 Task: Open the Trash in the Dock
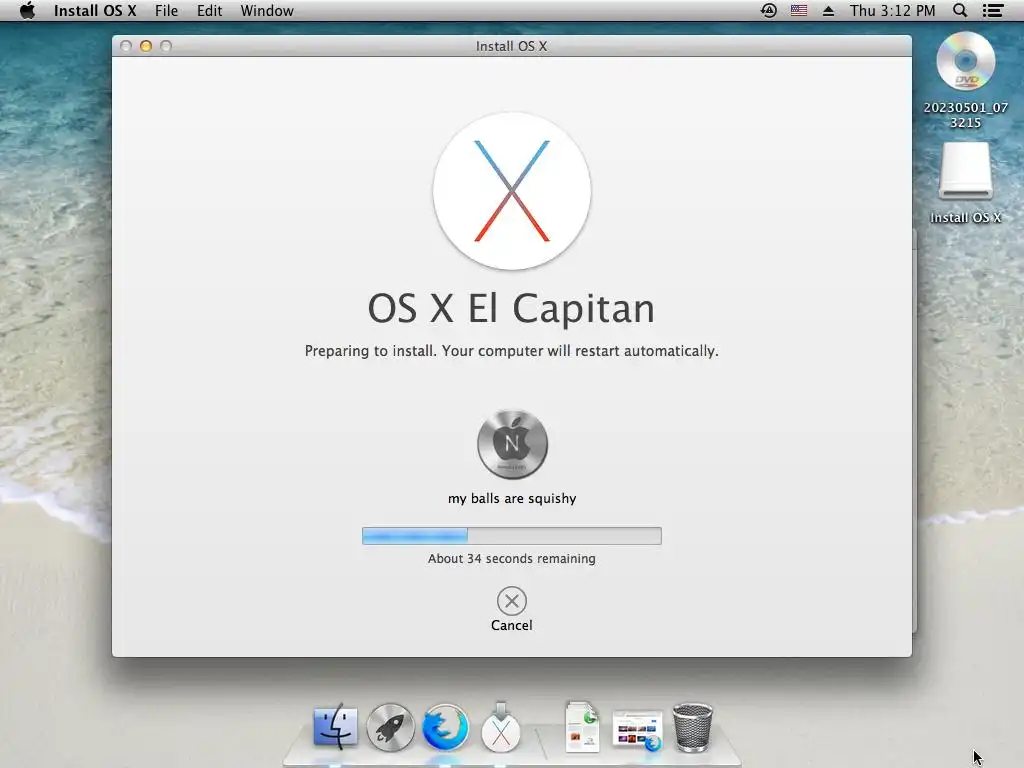pos(692,727)
